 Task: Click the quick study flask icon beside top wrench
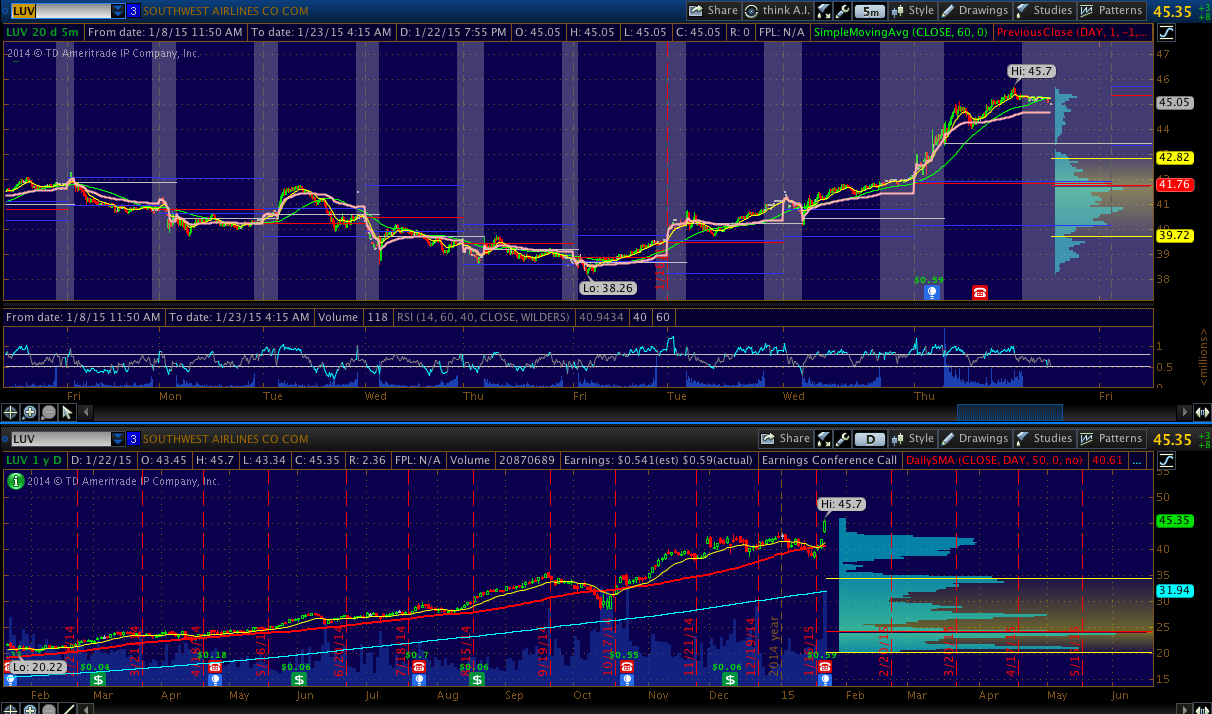[x=824, y=11]
